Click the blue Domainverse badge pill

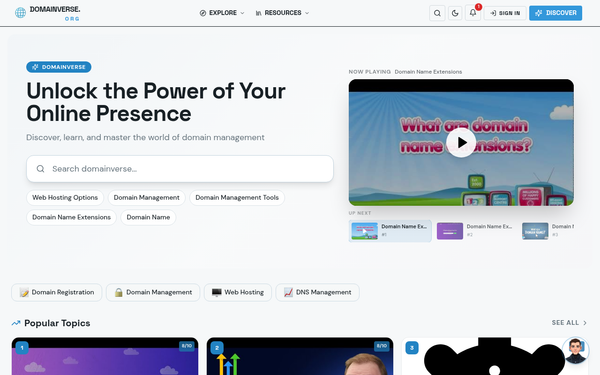point(59,67)
